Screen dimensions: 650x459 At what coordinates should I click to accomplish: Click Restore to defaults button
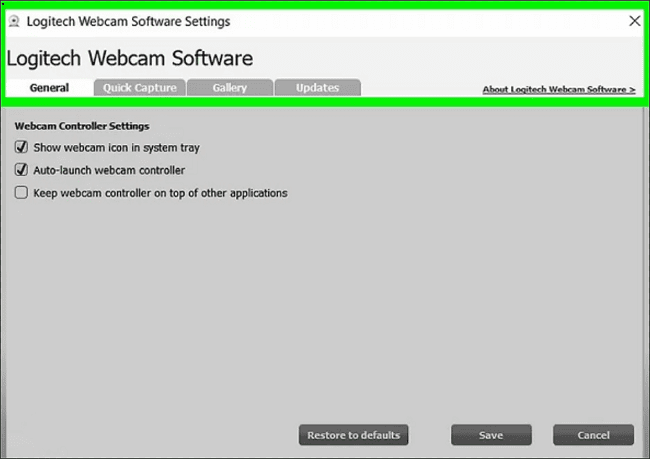click(x=354, y=435)
